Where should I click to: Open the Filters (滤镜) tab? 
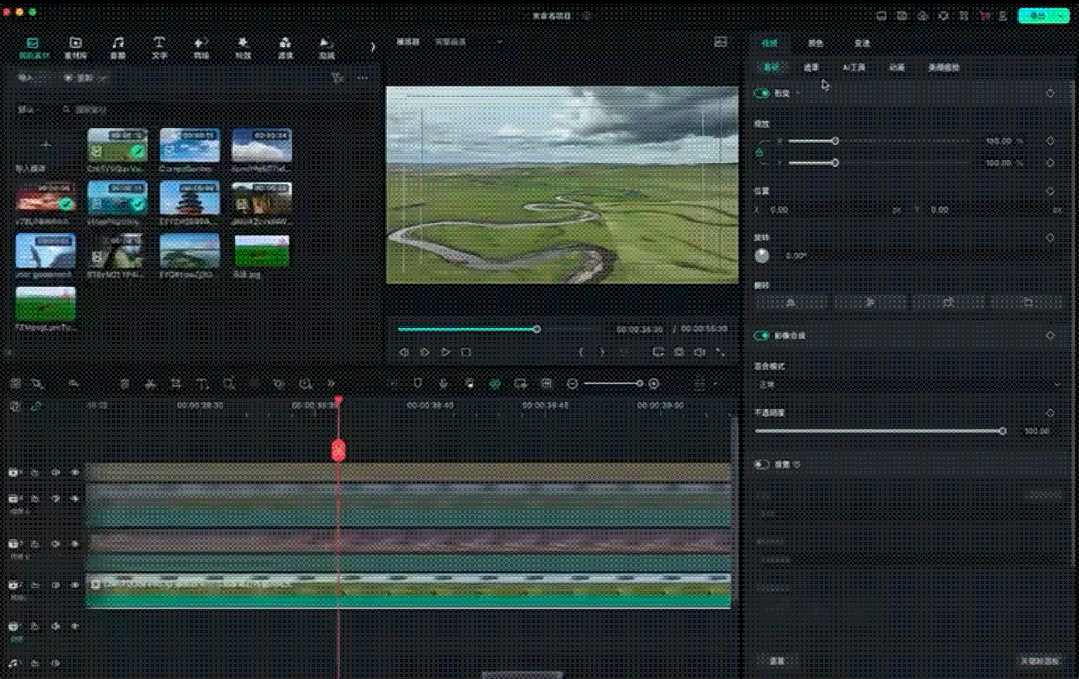285,48
